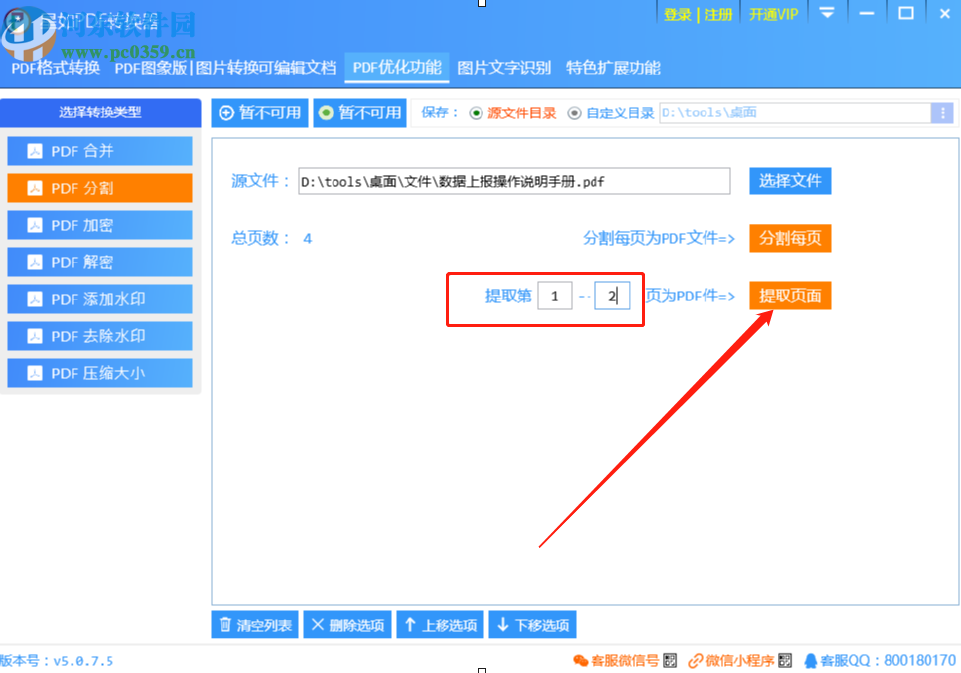This screenshot has width=961, height=673.
Task: Click the PDF 分割 file icon
Action: click(x=35, y=188)
